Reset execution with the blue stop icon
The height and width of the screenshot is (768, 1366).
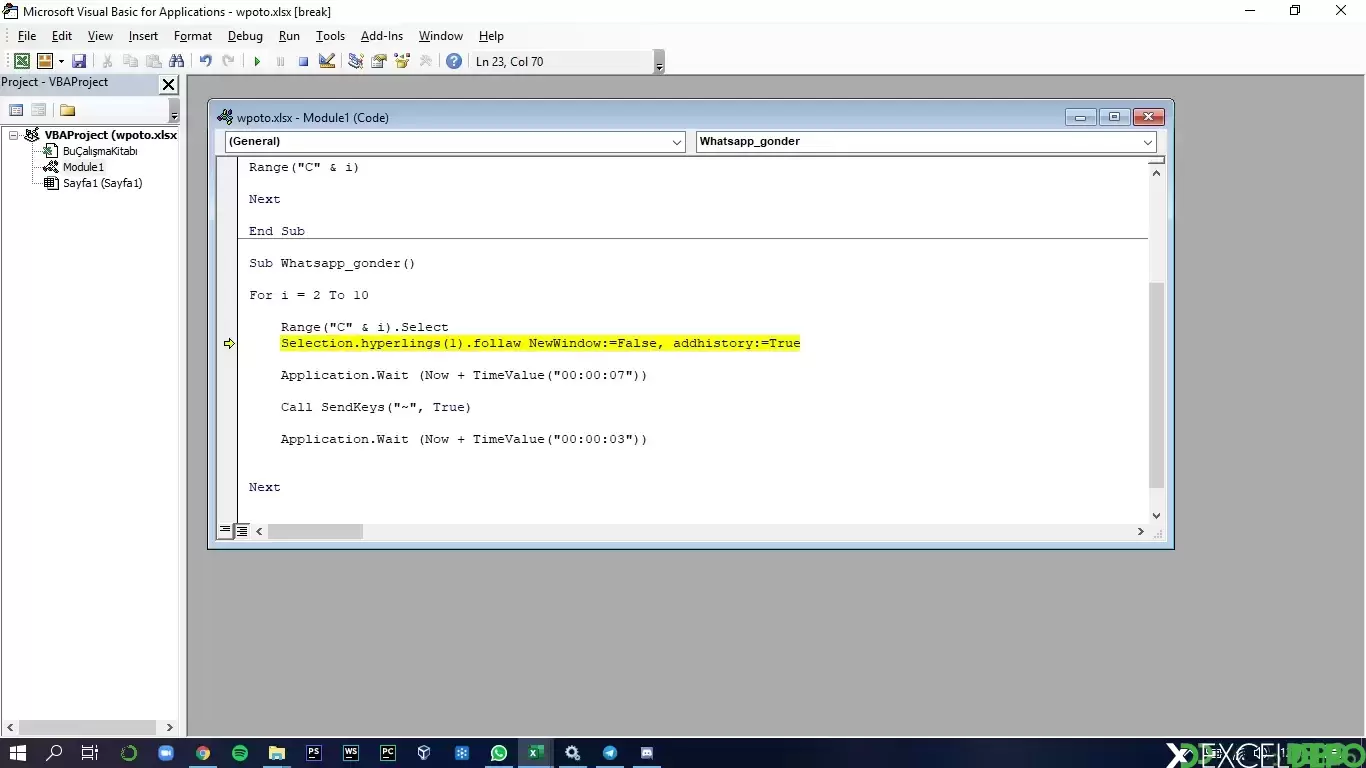click(x=303, y=61)
